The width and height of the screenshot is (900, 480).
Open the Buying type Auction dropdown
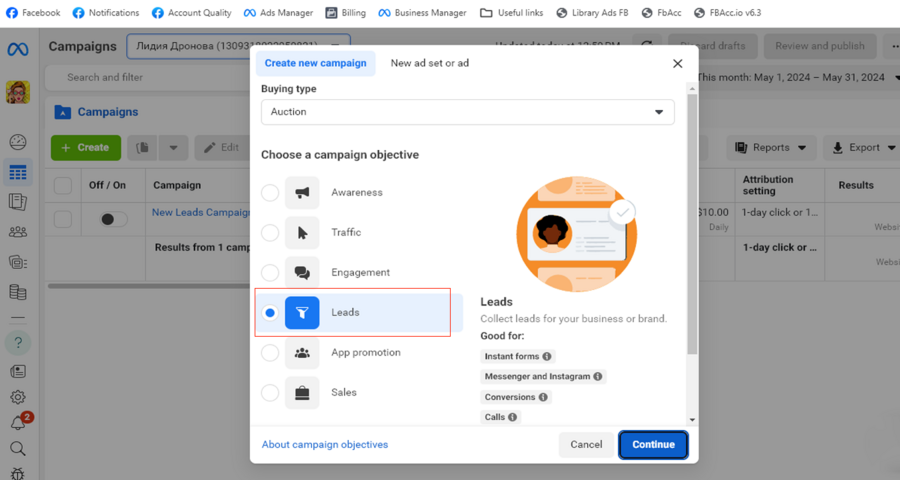(468, 112)
